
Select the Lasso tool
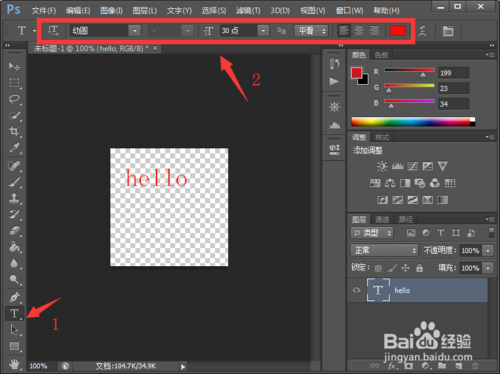[x=14, y=99]
